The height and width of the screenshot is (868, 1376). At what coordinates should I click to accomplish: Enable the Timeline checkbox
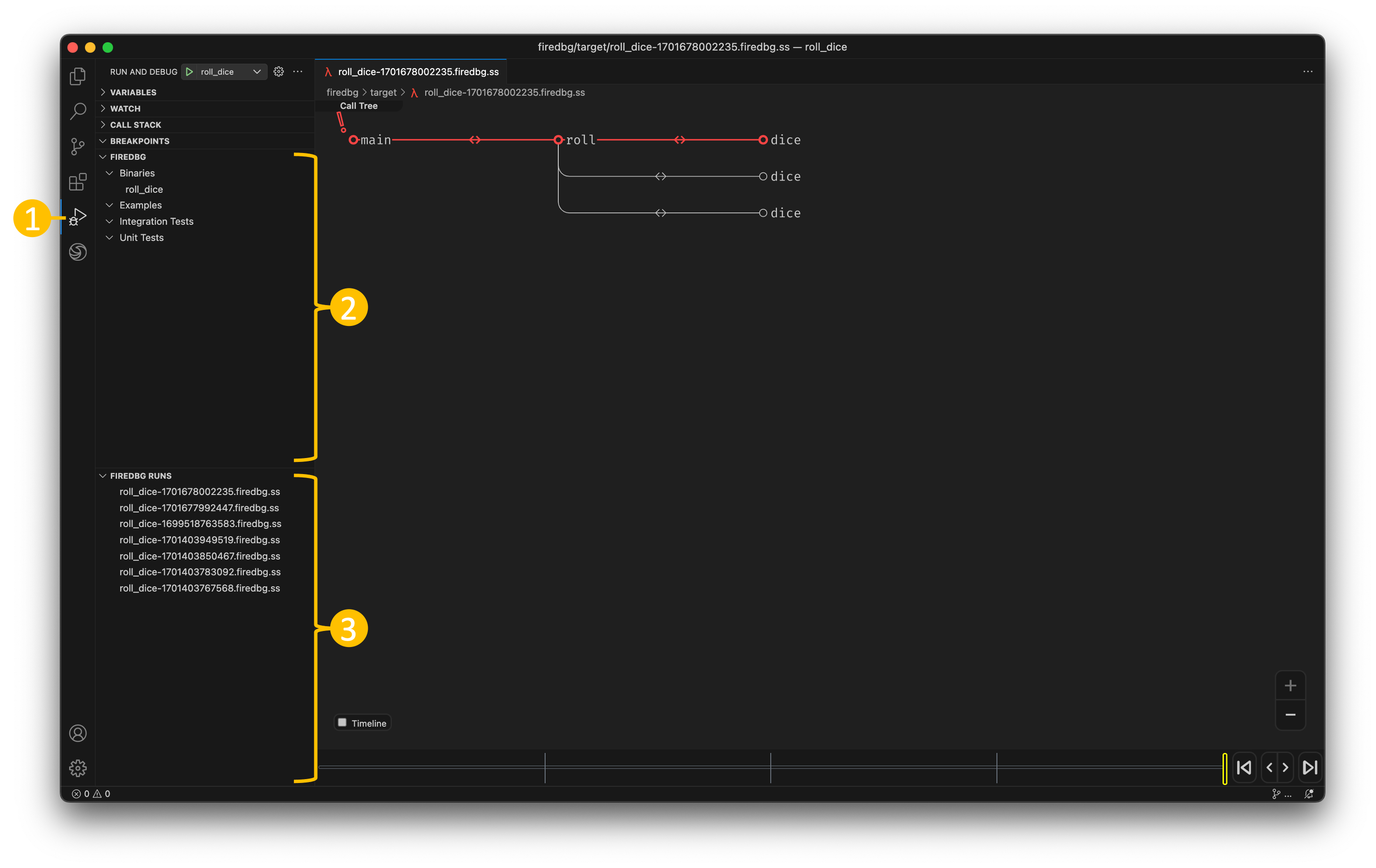click(342, 722)
